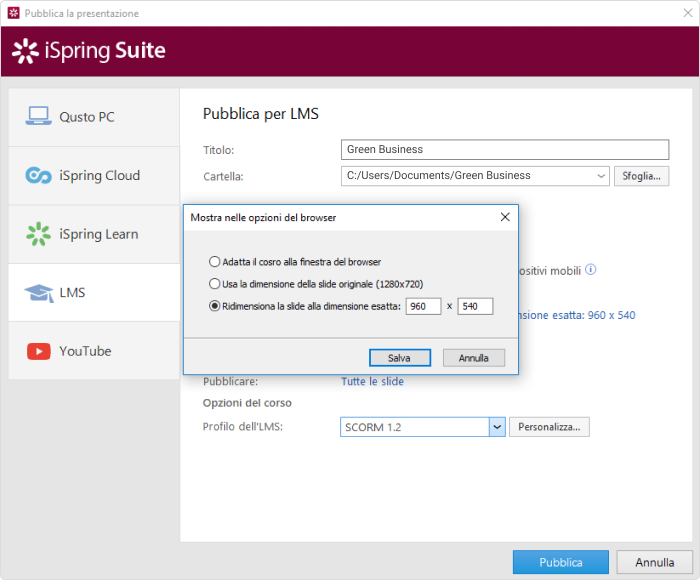Click the 'Titolo:' label
Viewport: 700px width, 580px height.
[x=219, y=150]
